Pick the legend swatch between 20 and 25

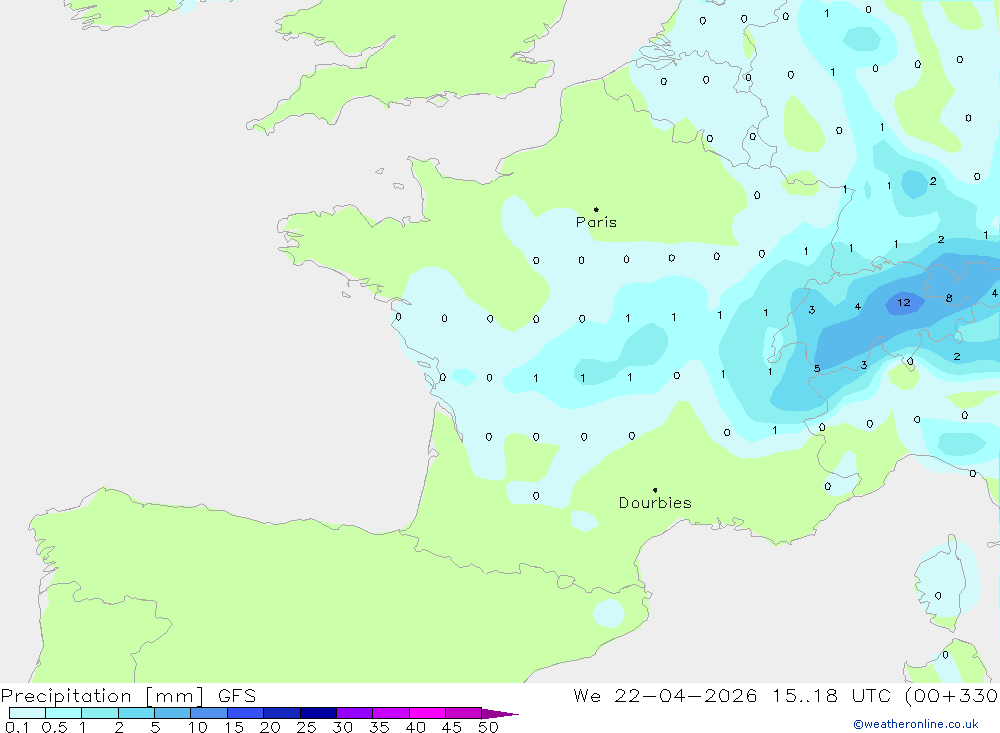pos(281,713)
